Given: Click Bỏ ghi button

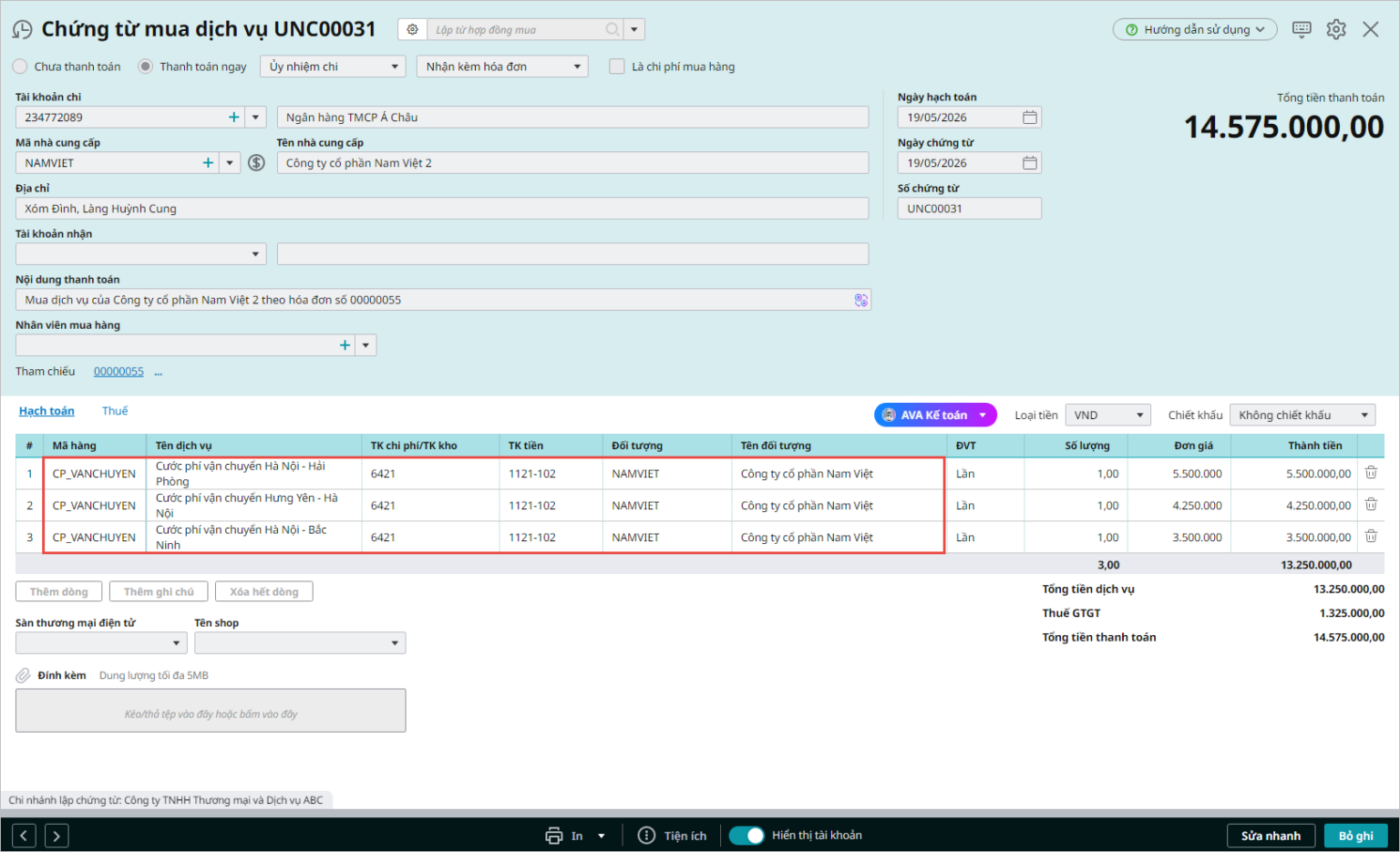Looking at the screenshot, I should pos(1356,836).
